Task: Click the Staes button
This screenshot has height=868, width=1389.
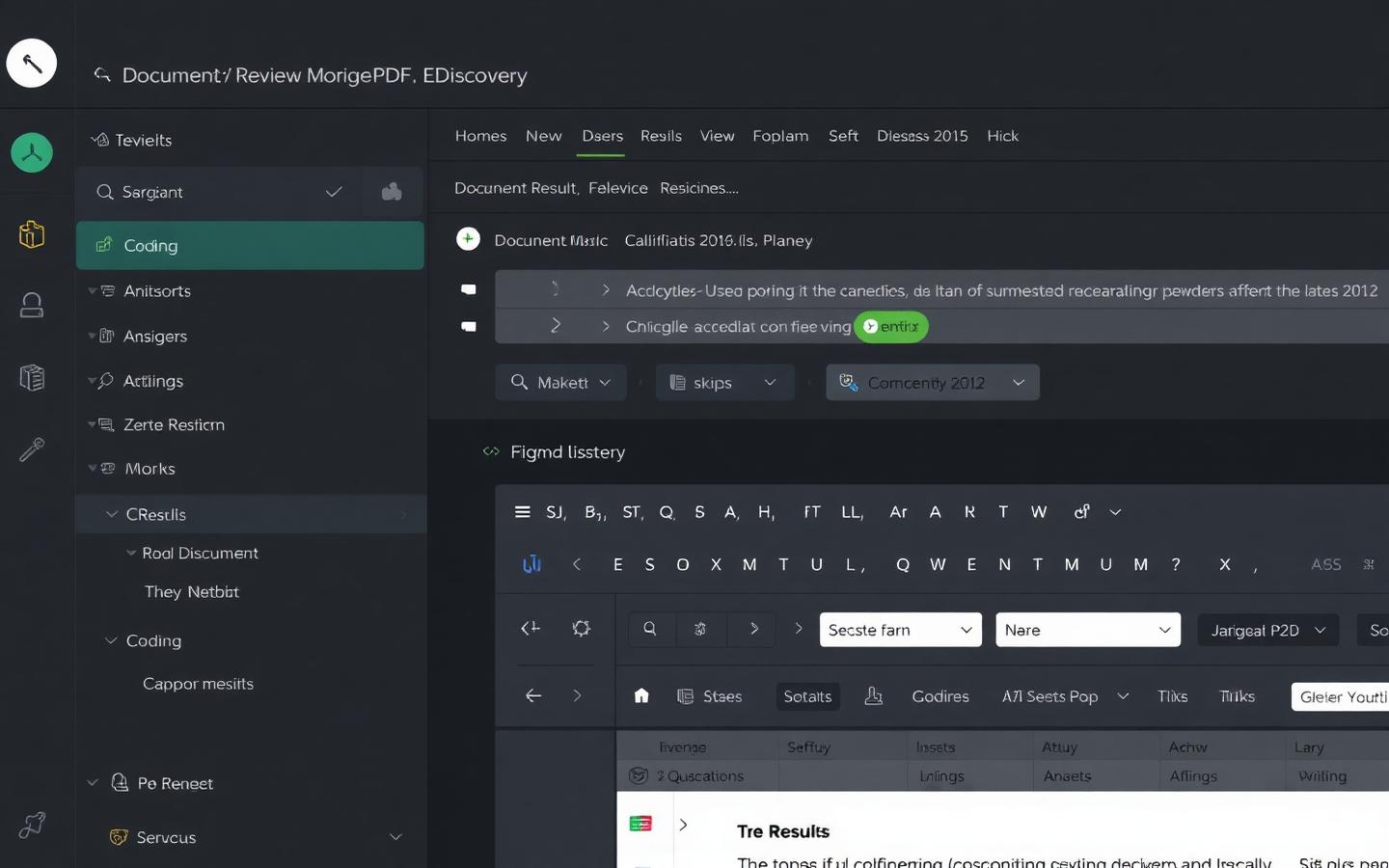Action: coord(710,696)
